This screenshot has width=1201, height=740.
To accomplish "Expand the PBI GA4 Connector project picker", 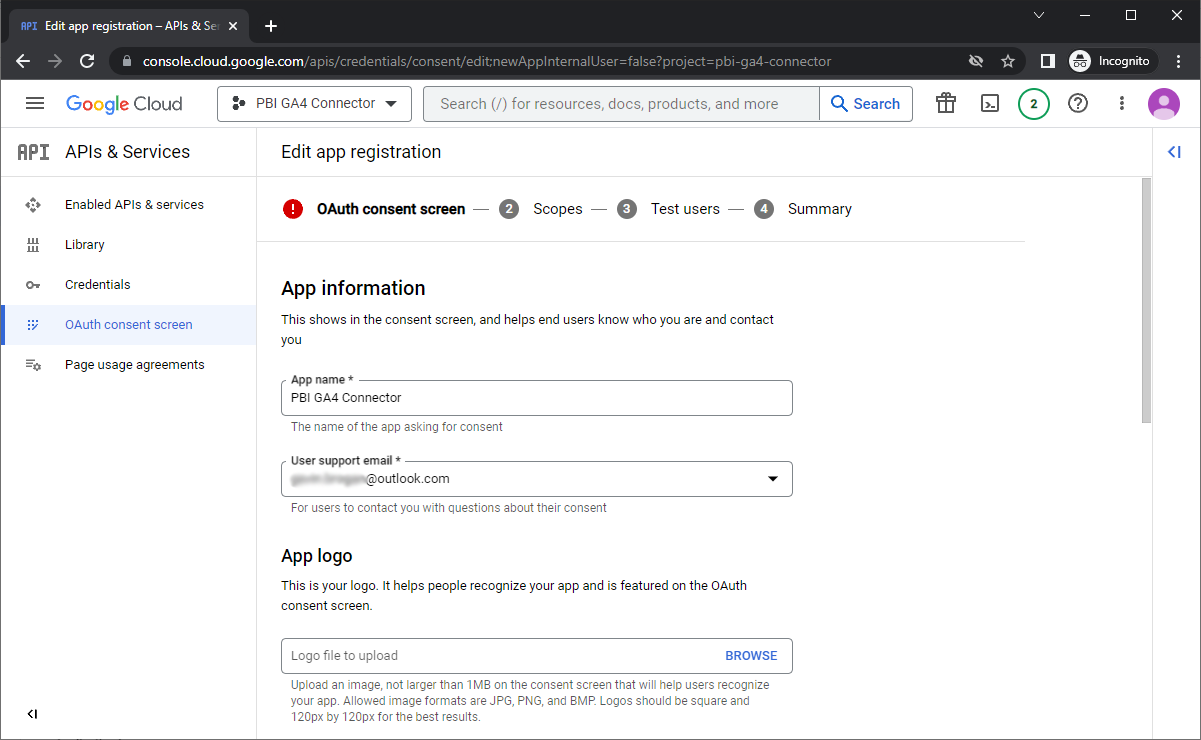I will (314, 104).
